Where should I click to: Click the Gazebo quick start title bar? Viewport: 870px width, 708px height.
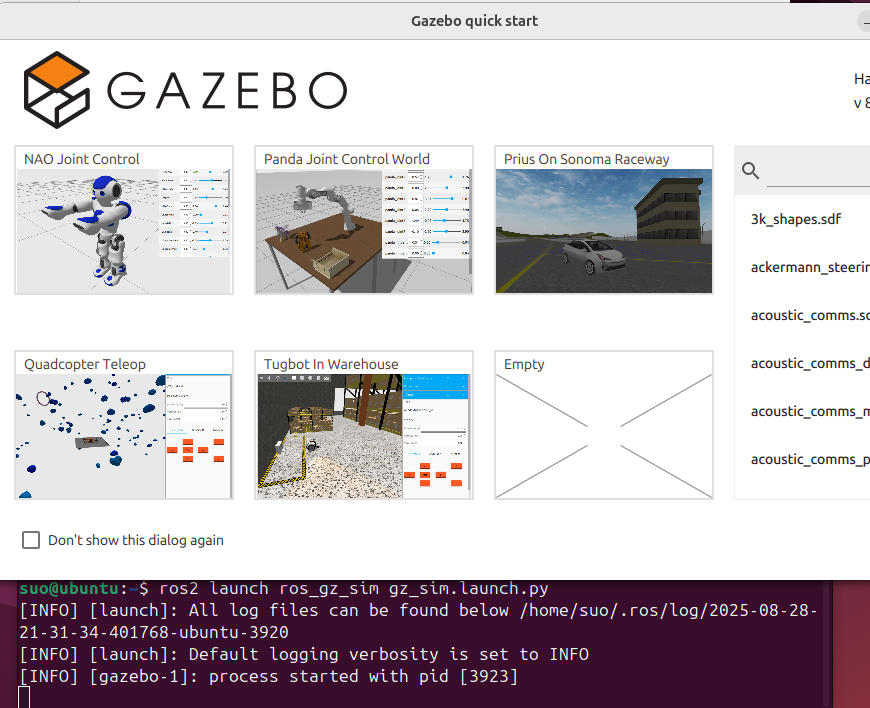474,21
